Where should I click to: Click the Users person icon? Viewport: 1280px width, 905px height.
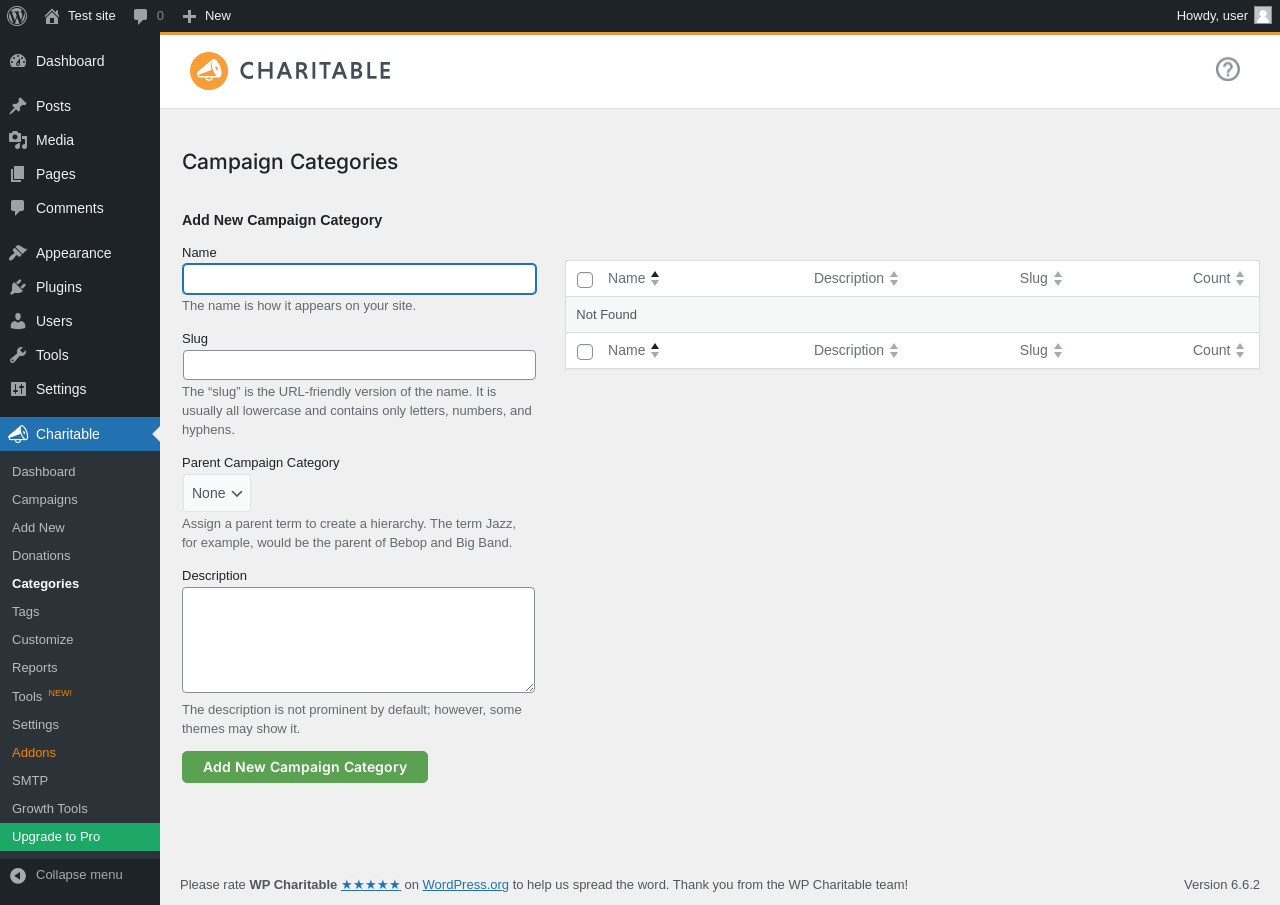point(18,321)
